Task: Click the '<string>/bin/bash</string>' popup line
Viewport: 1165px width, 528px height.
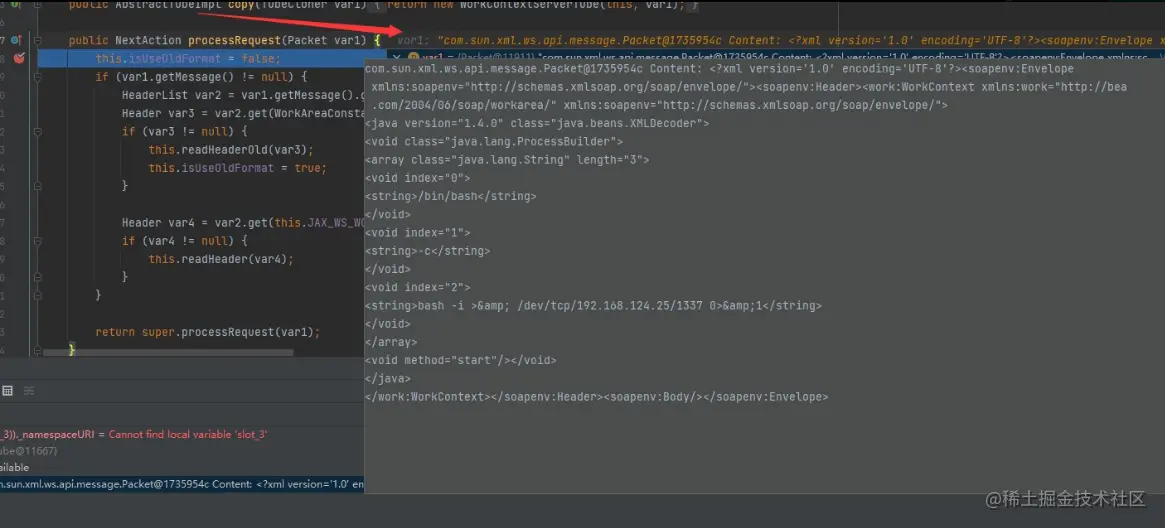Action: click(x=450, y=196)
